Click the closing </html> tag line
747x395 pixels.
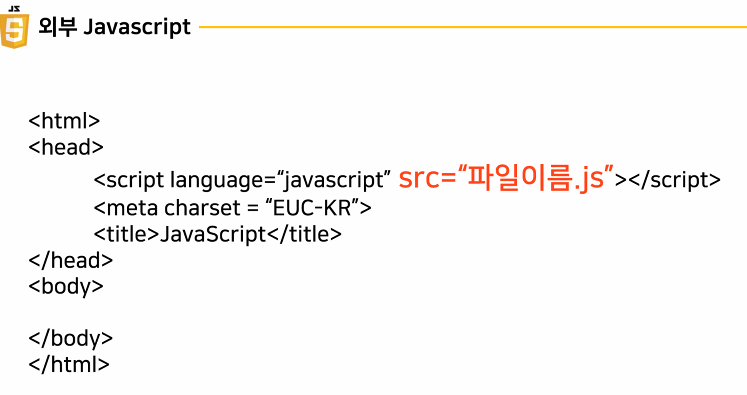69,365
